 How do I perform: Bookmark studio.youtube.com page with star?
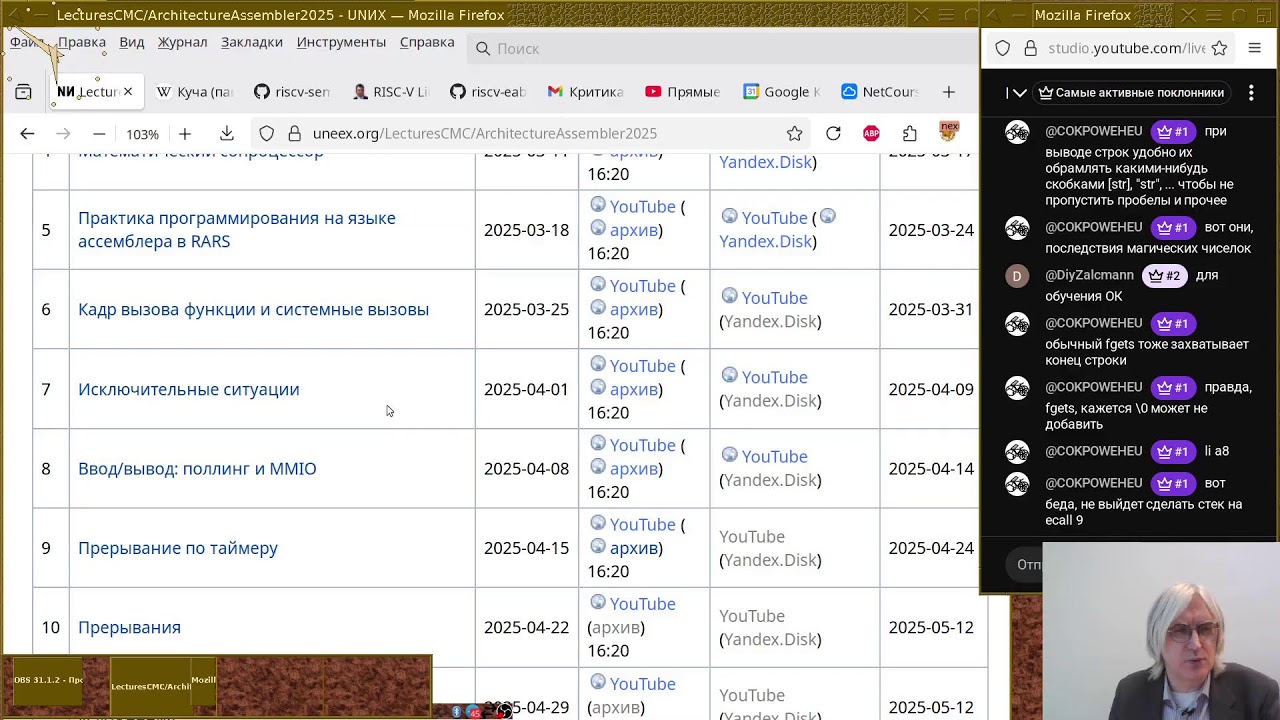click(x=1219, y=48)
